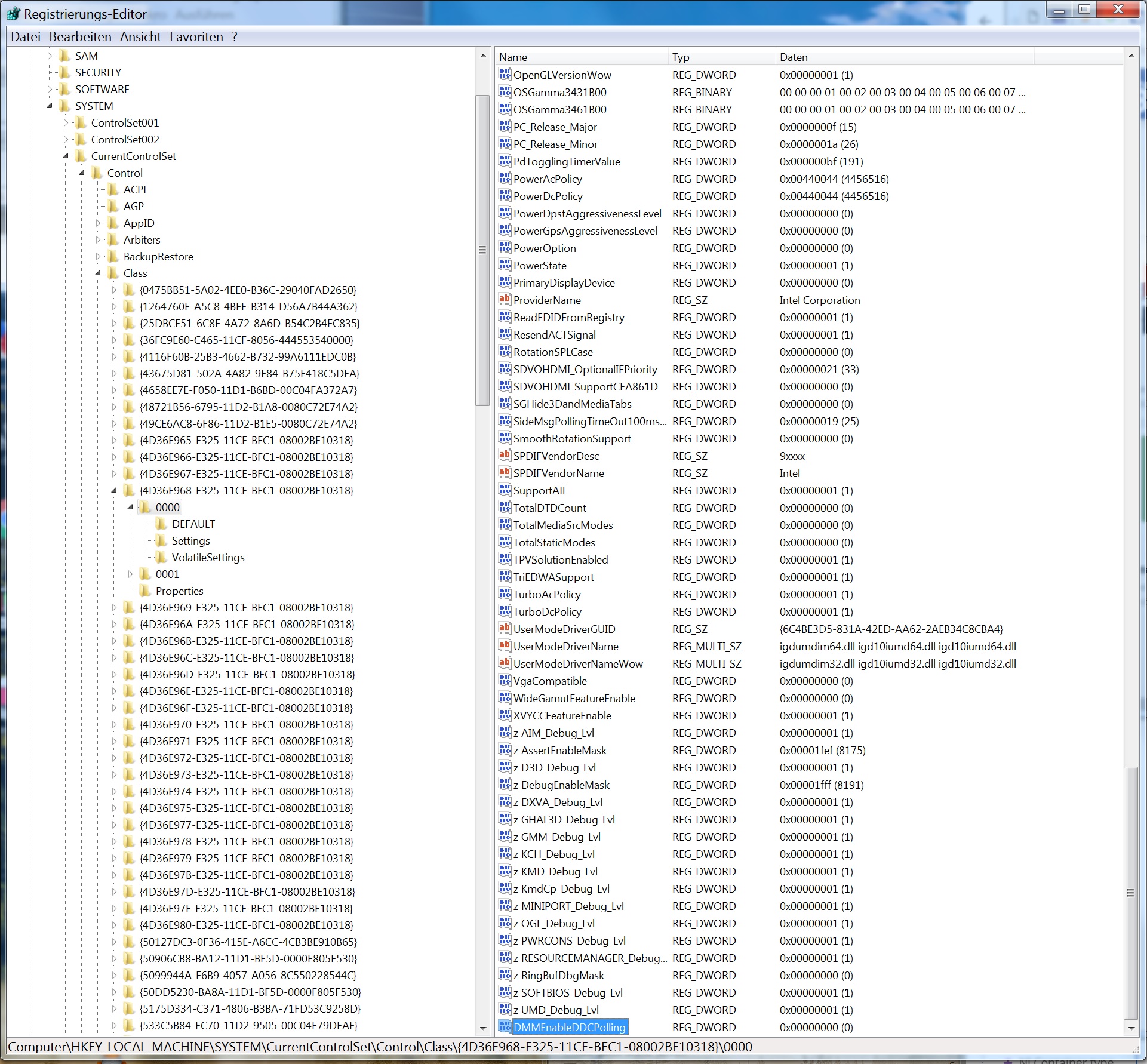Click the left tree pane scroll-down arrow
1147x1064 pixels.
pos(482,1028)
